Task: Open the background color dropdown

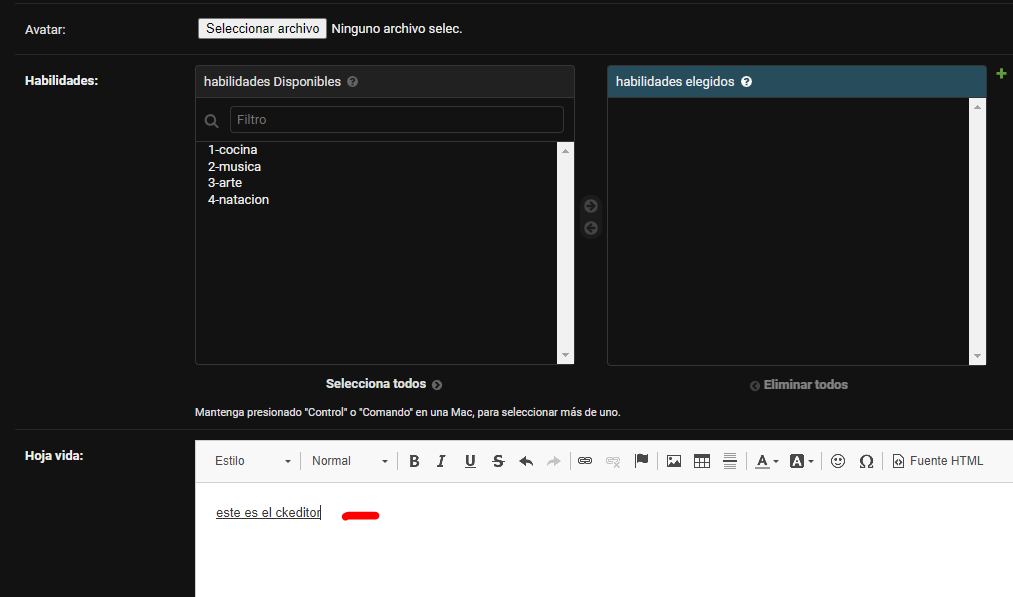Action: (802, 461)
